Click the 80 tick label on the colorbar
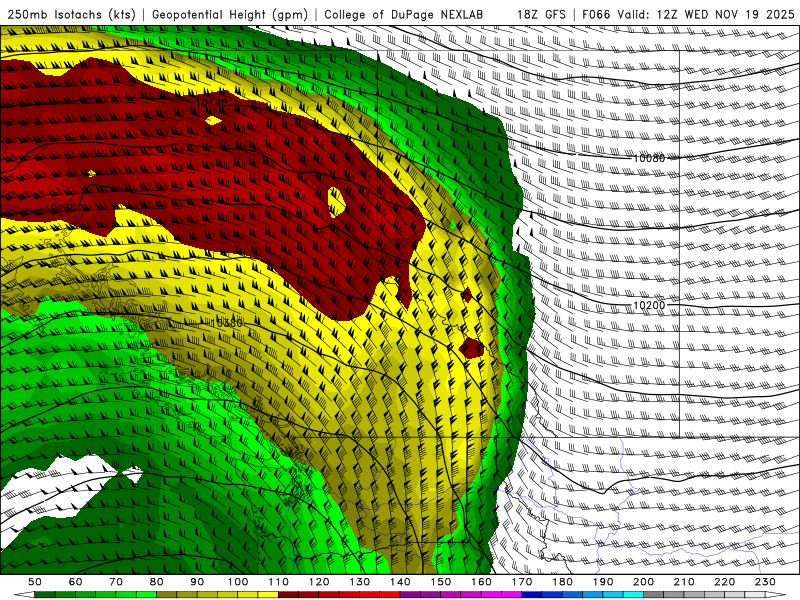This screenshot has width=800, height=600. [x=157, y=582]
